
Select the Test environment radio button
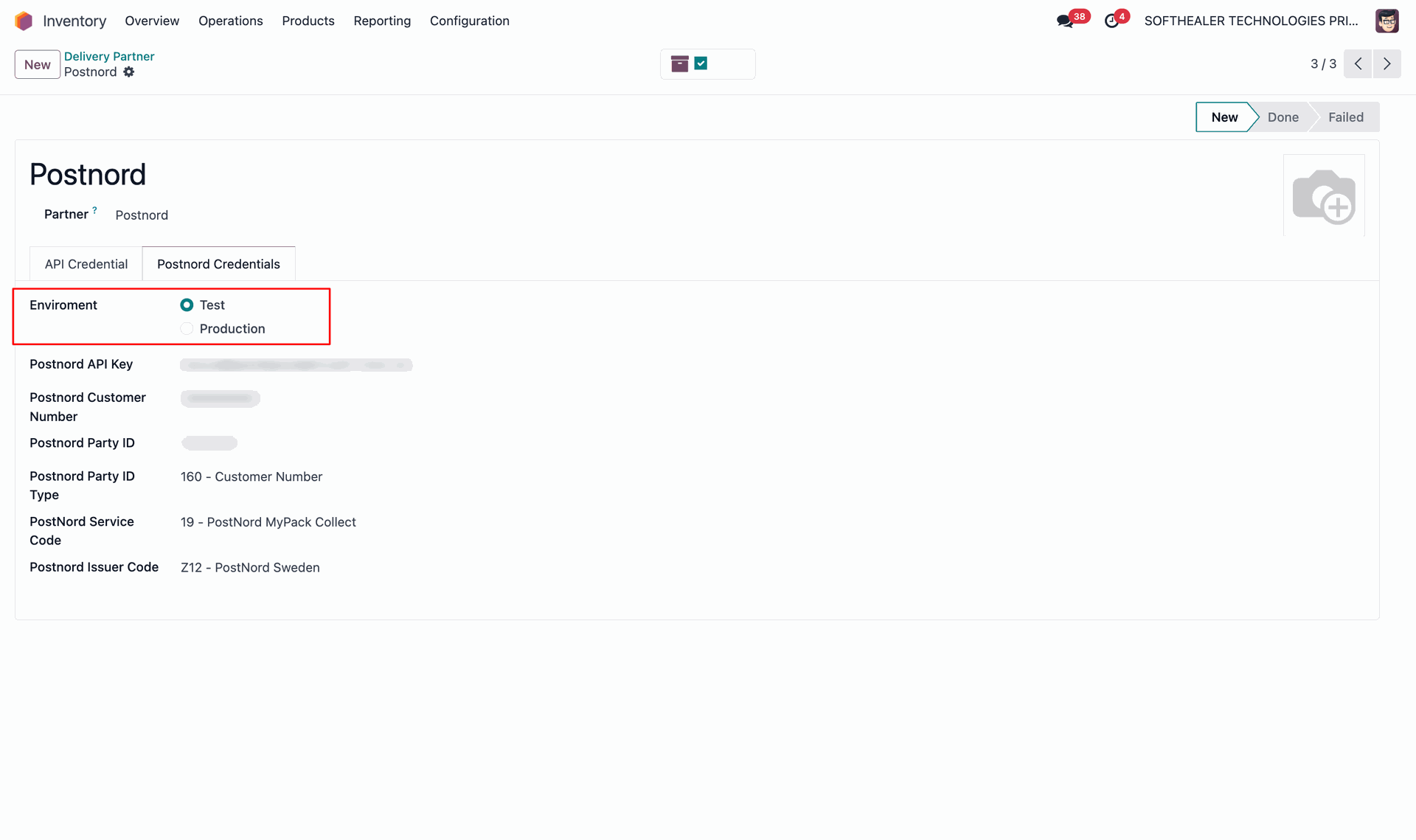click(x=187, y=305)
